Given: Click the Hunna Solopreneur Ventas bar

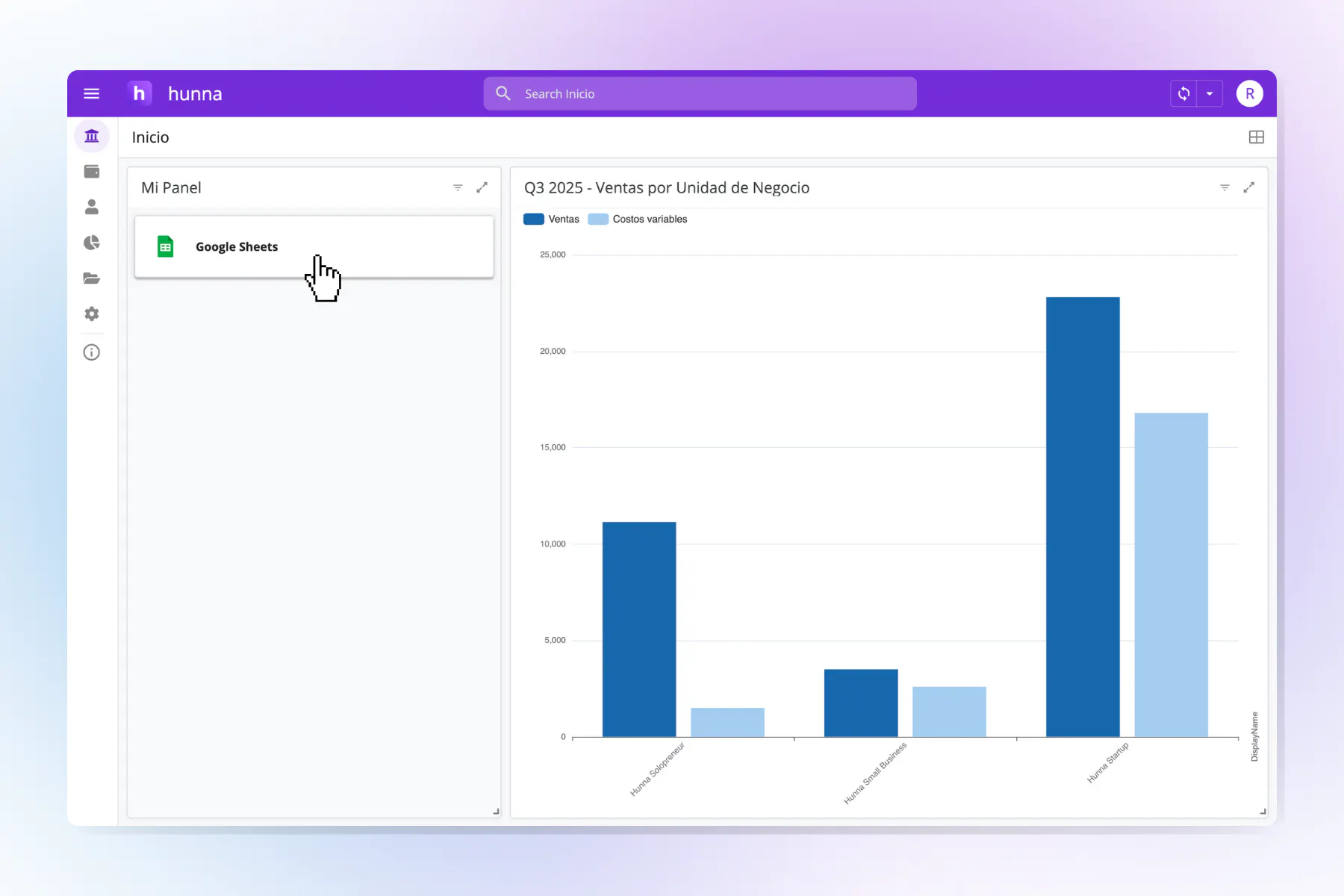Looking at the screenshot, I should click(639, 629).
